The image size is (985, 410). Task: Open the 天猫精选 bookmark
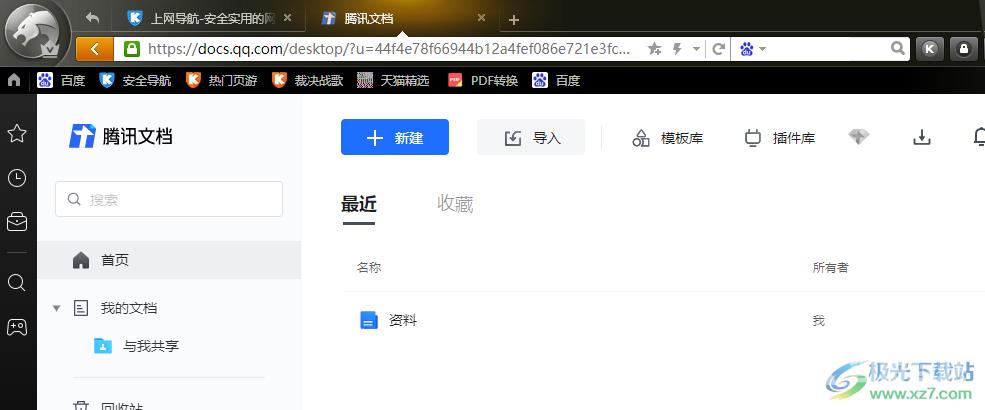(393, 80)
